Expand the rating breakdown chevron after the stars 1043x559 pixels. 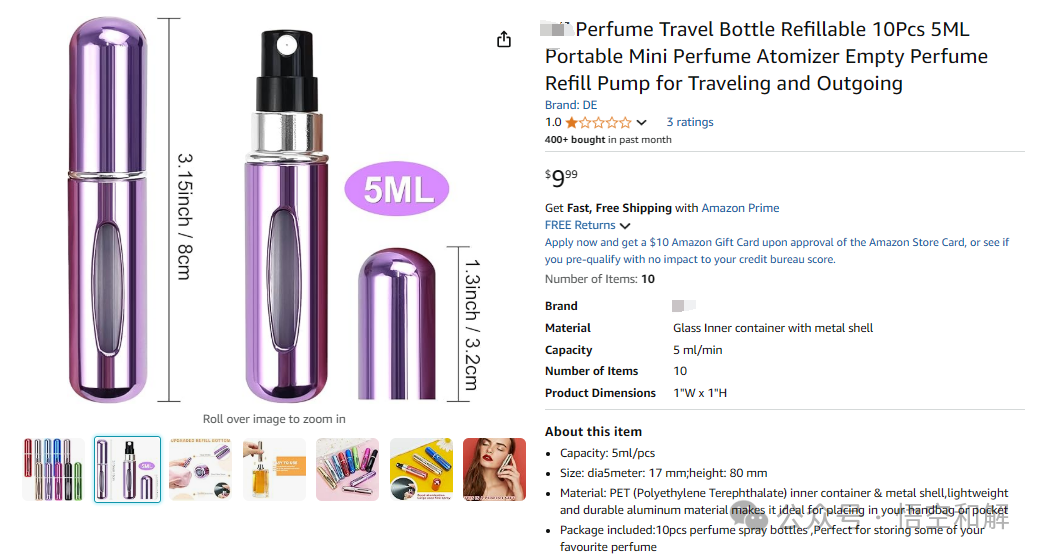[642, 123]
